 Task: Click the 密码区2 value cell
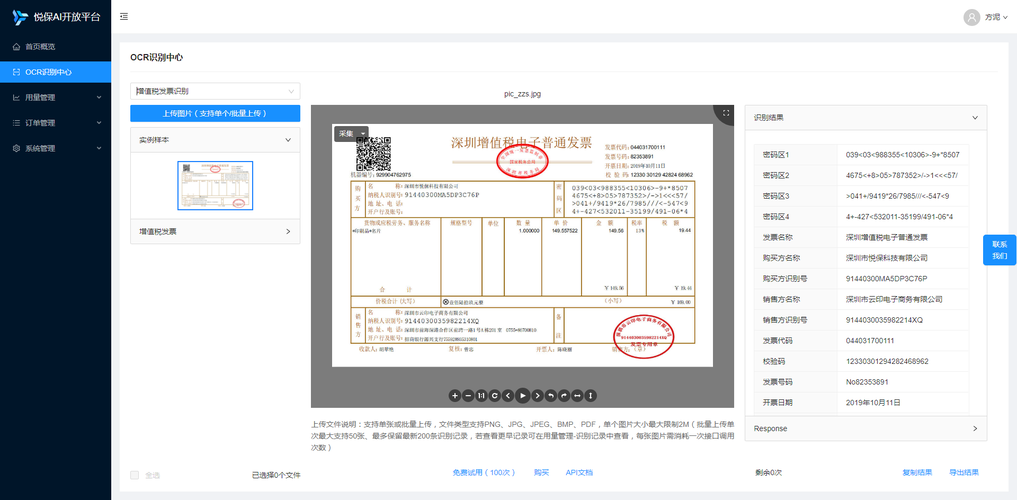point(902,175)
